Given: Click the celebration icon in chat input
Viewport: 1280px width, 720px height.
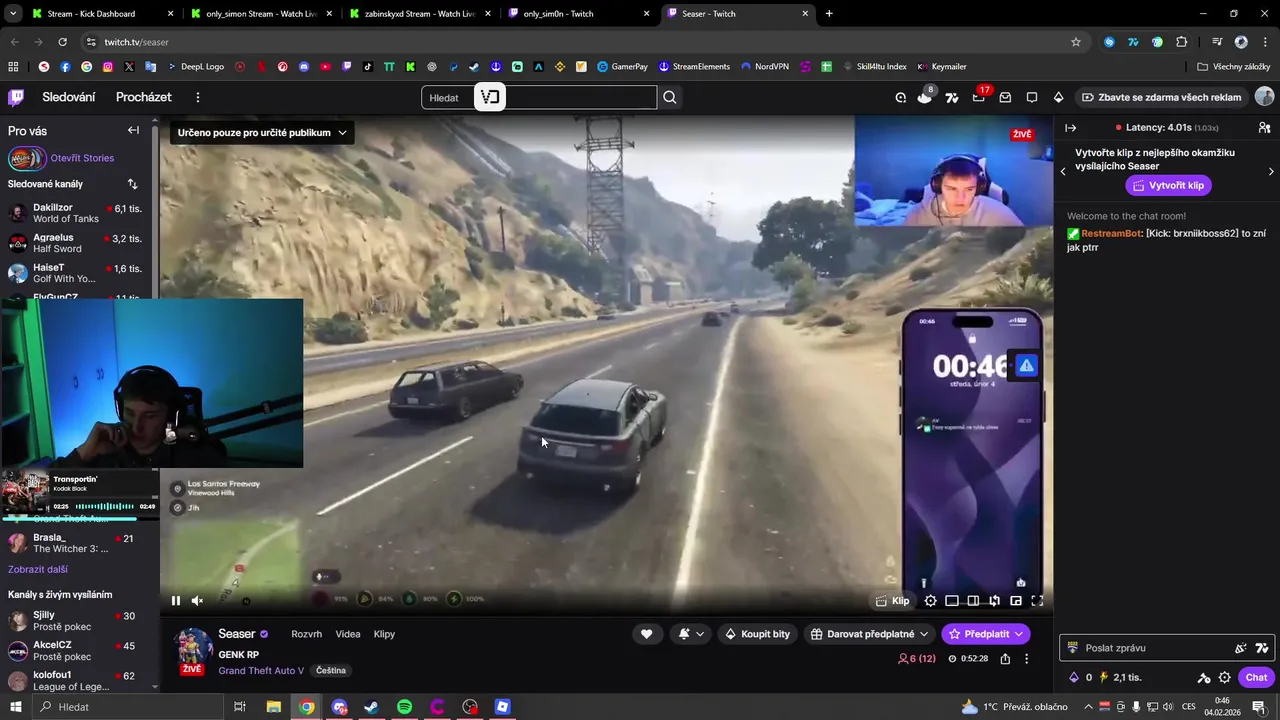Looking at the screenshot, I should point(1241,648).
